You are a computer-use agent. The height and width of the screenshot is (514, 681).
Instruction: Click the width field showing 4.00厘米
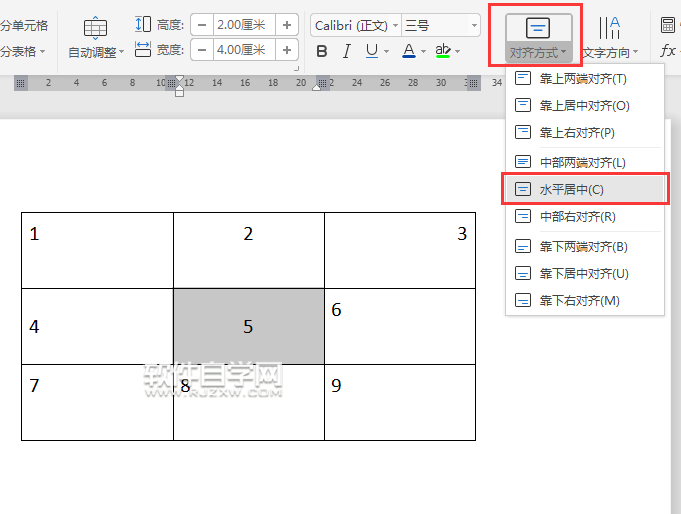point(244,50)
